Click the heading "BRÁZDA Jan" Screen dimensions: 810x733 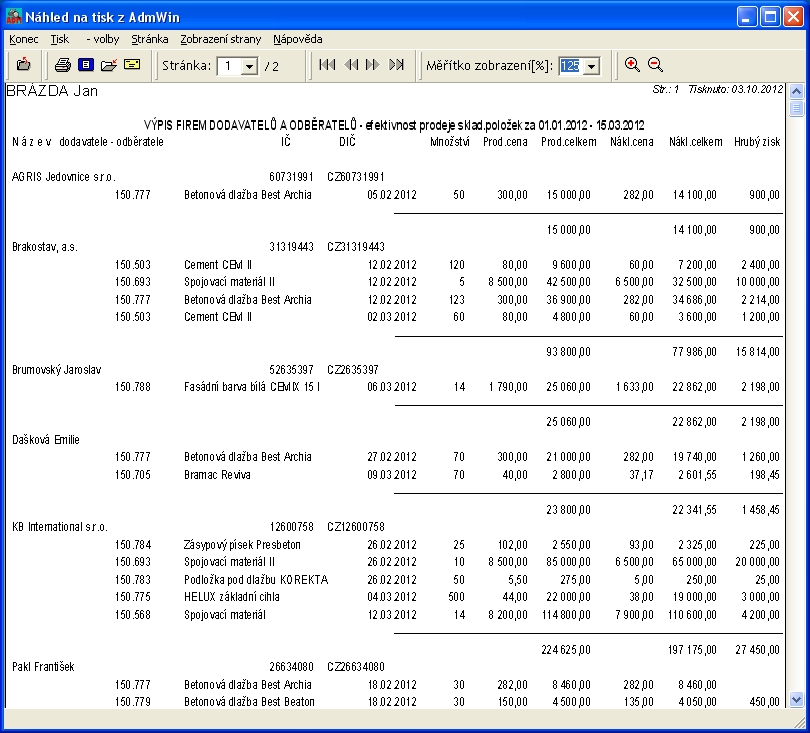52,91
